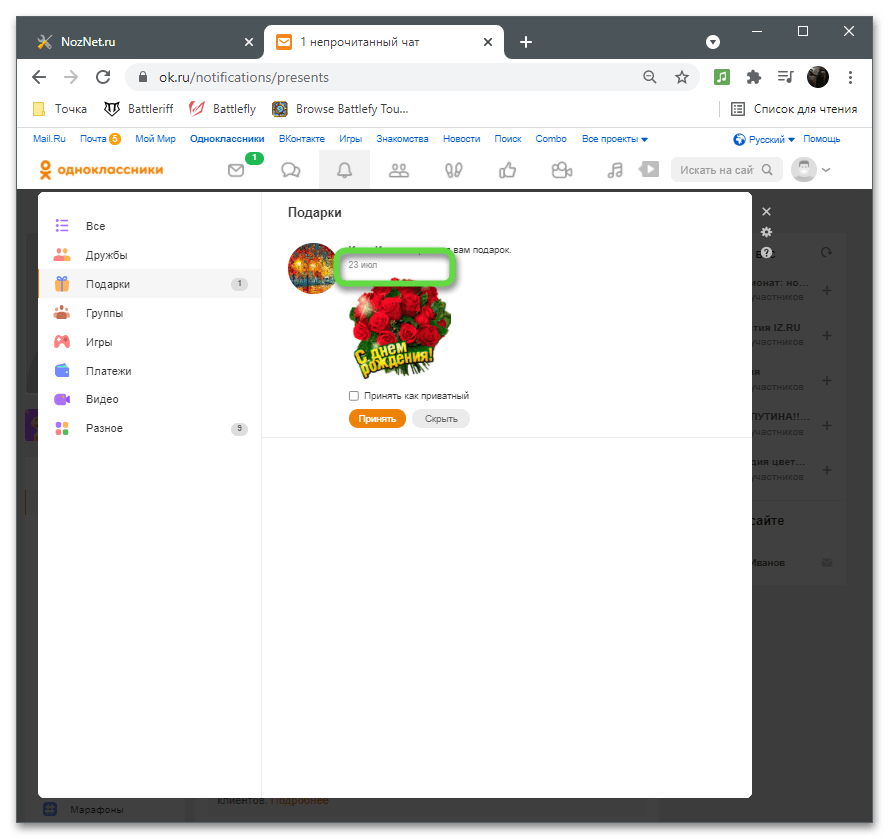Open a new browser tab
This screenshot has width=889, height=839.
click(526, 42)
